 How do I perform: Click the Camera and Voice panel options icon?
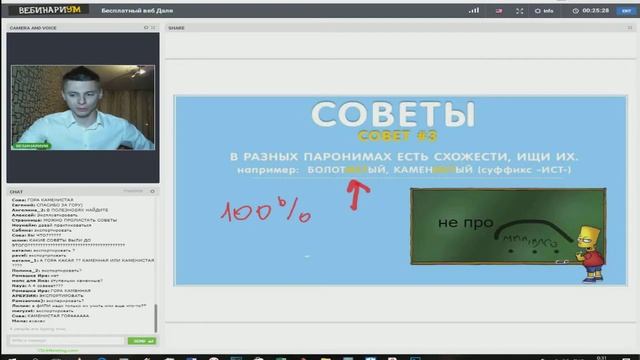(153, 28)
